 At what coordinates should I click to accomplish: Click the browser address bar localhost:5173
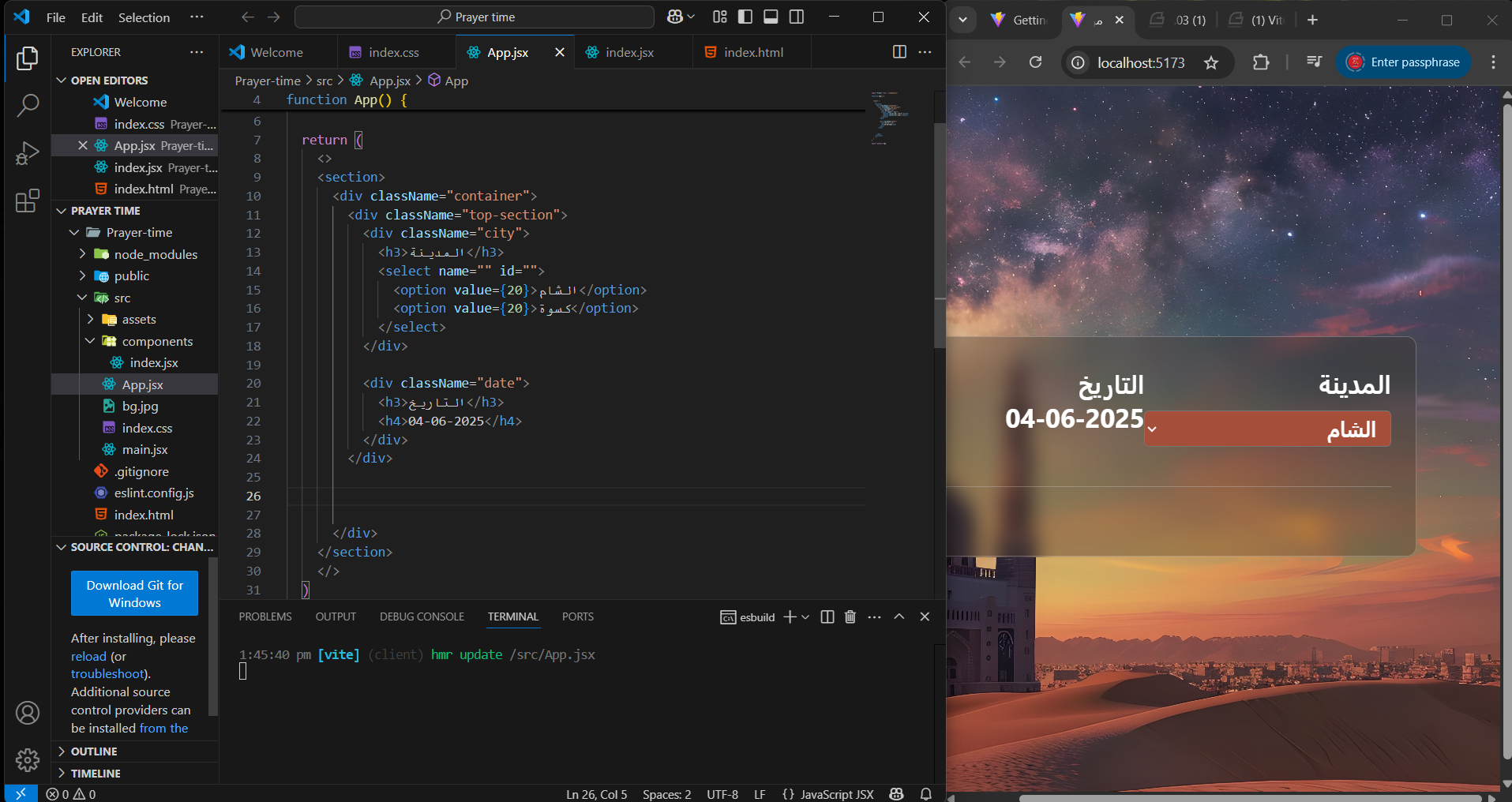click(x=1141, y=63)
